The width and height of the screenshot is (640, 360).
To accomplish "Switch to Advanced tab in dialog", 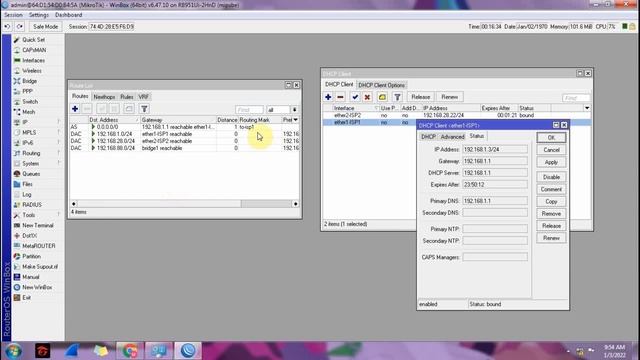I will pos(452,137).
